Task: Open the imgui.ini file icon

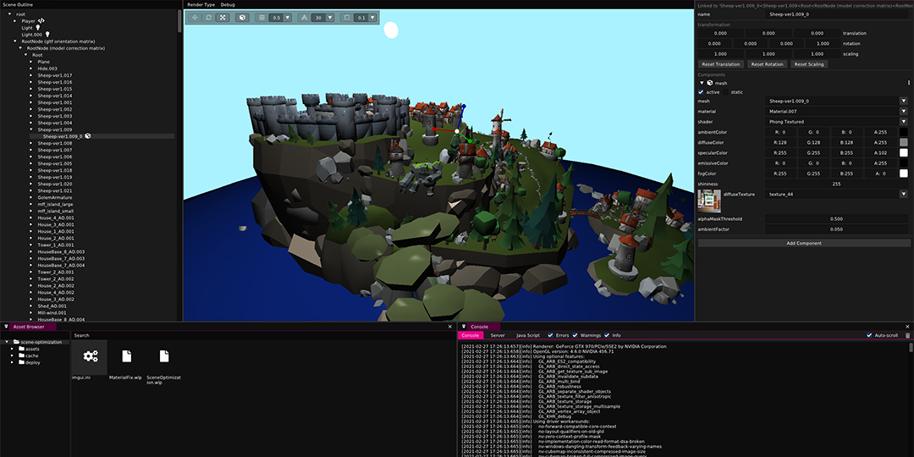Action: (x=90, y=356)
